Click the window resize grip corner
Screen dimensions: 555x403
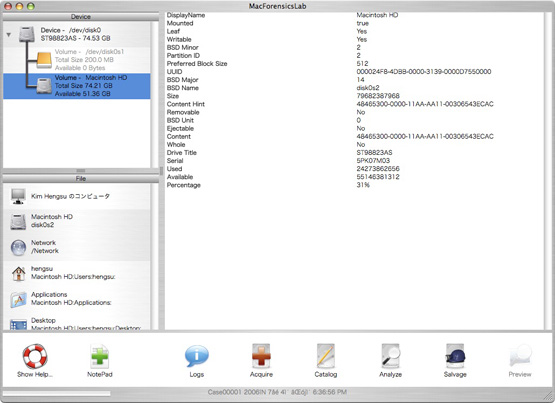[548, 396]
